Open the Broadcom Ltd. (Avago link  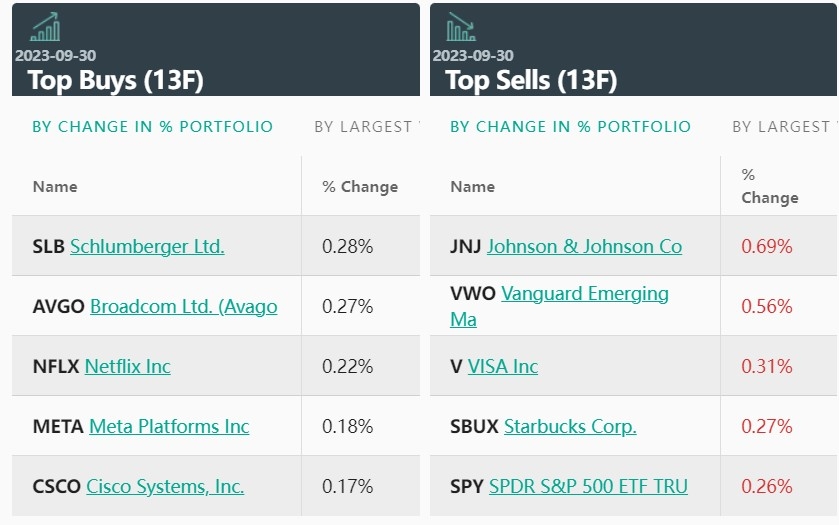point(184,306)
